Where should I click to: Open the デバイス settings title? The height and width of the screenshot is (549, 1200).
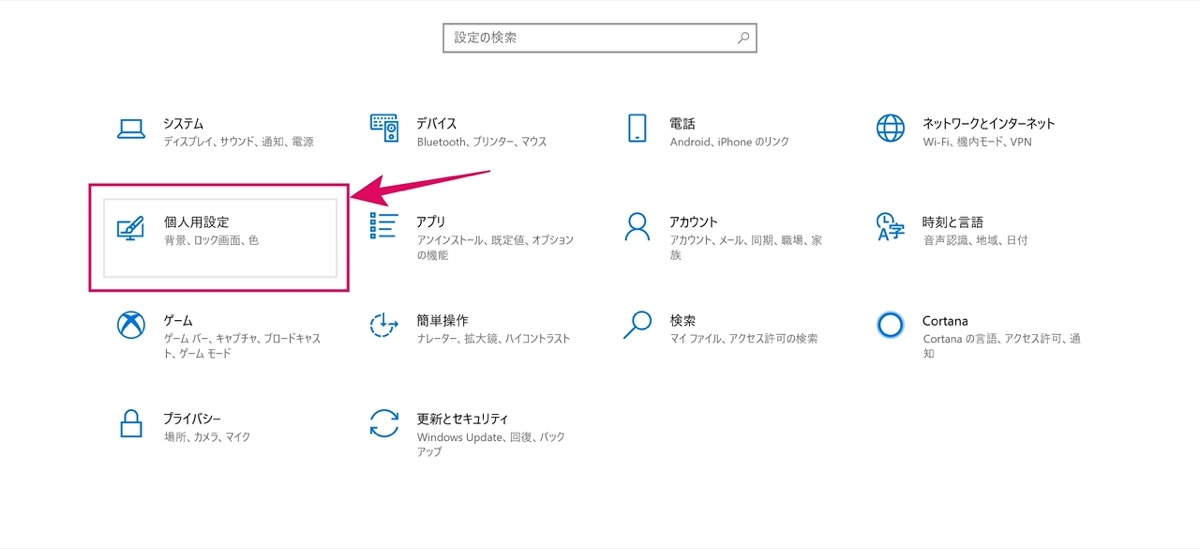(437, 123)
